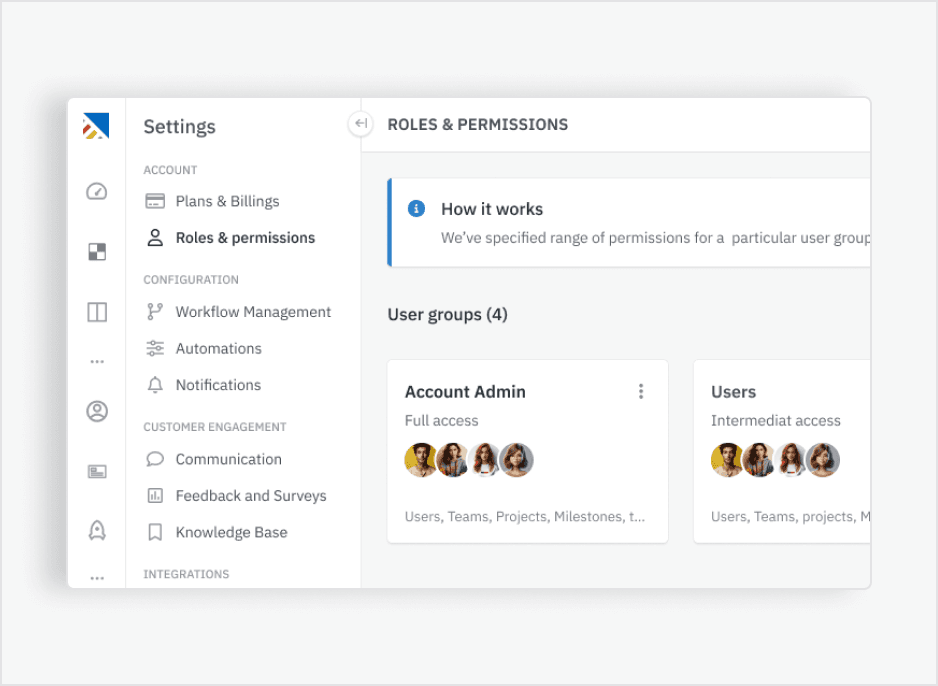Click the last avatar in the Users card

(823, 460)
